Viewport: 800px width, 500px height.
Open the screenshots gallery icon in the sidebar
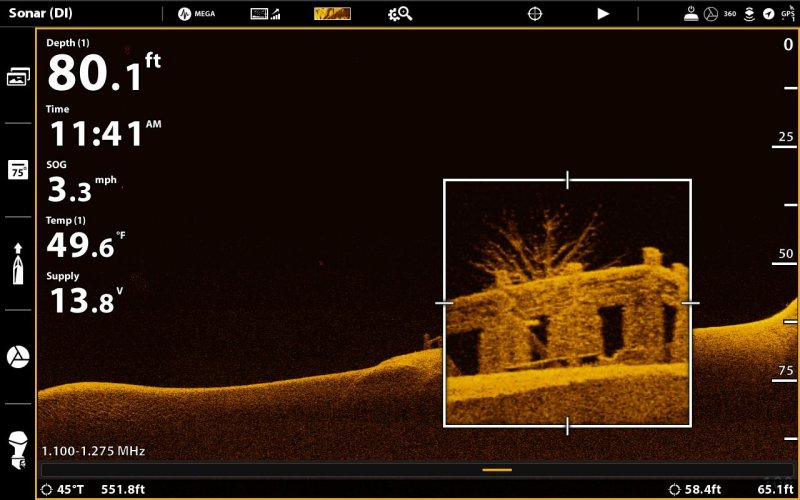click(18, 77)
